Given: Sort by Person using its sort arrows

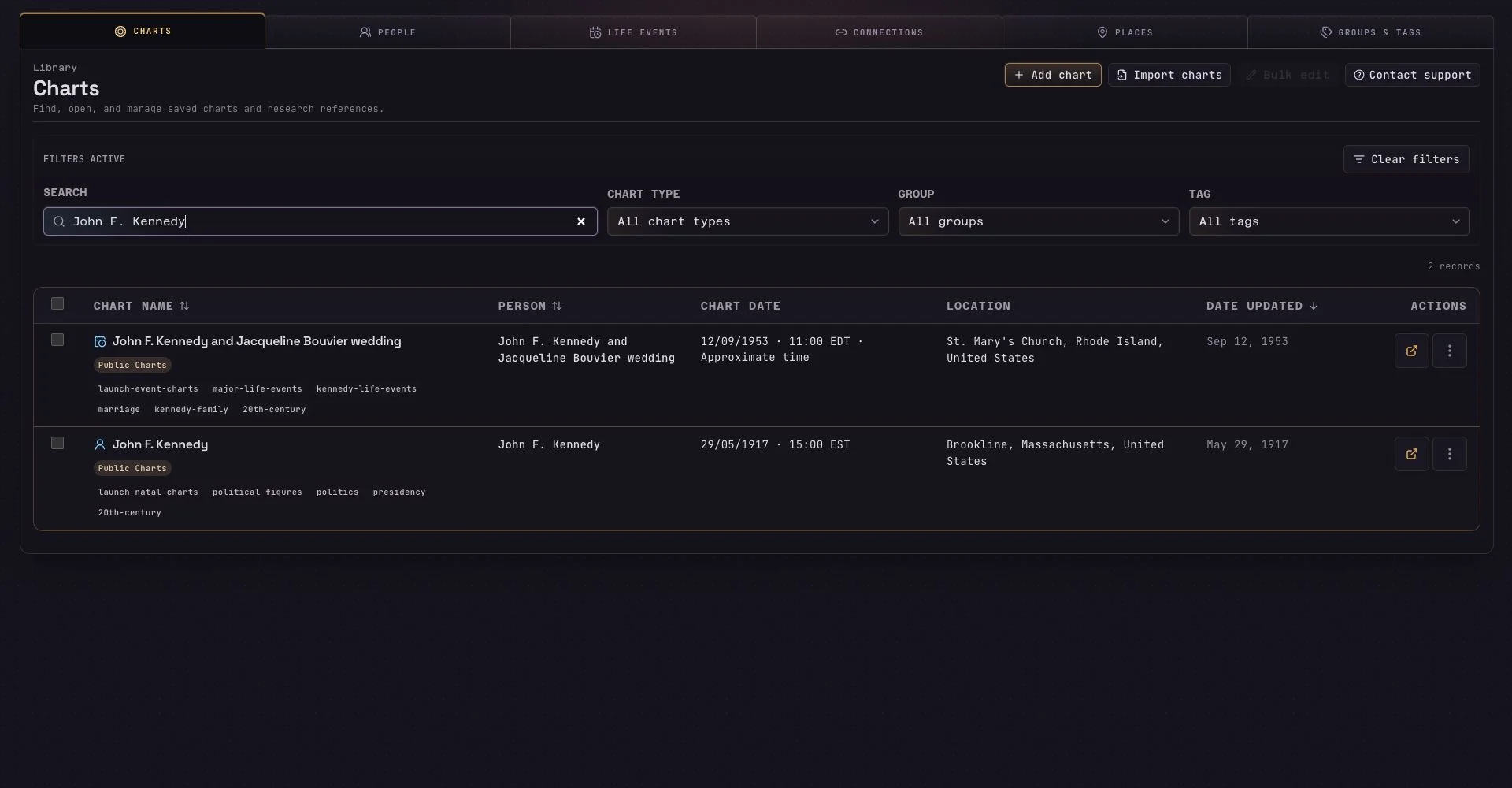Looking at the screenshot, I should pyautogui.click(x=557, y=306).
